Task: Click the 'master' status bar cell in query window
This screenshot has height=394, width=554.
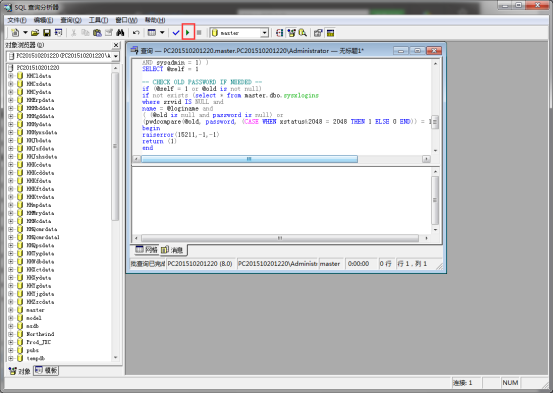Action: click(x=331, y=264)
